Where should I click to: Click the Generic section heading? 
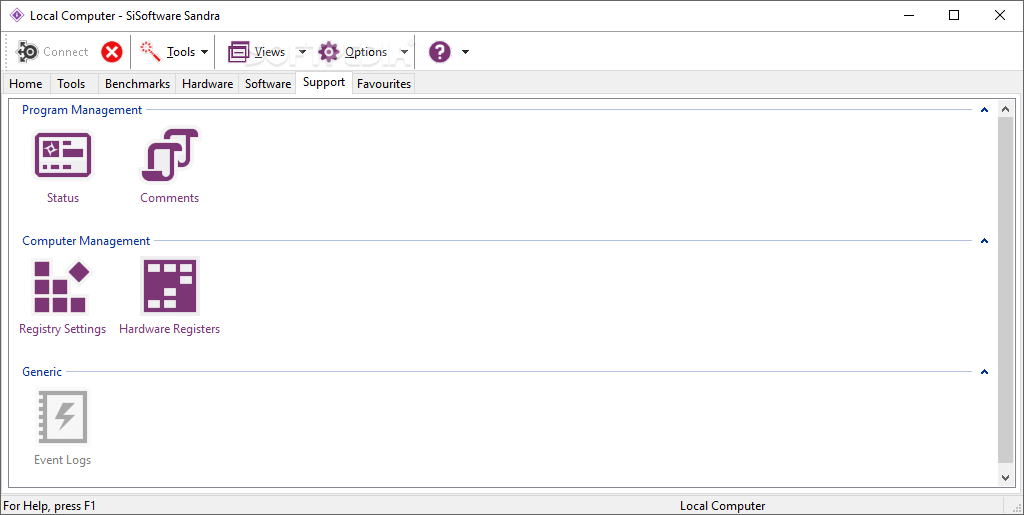[42, 371]
